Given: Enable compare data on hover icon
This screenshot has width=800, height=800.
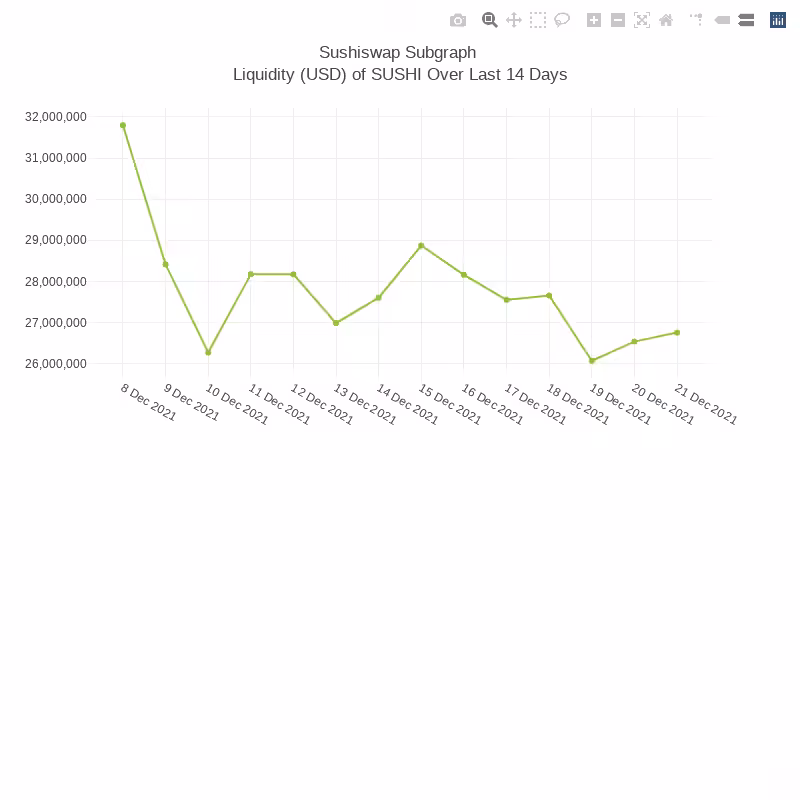Looking at the screenshot, I should tap(746, 20).
